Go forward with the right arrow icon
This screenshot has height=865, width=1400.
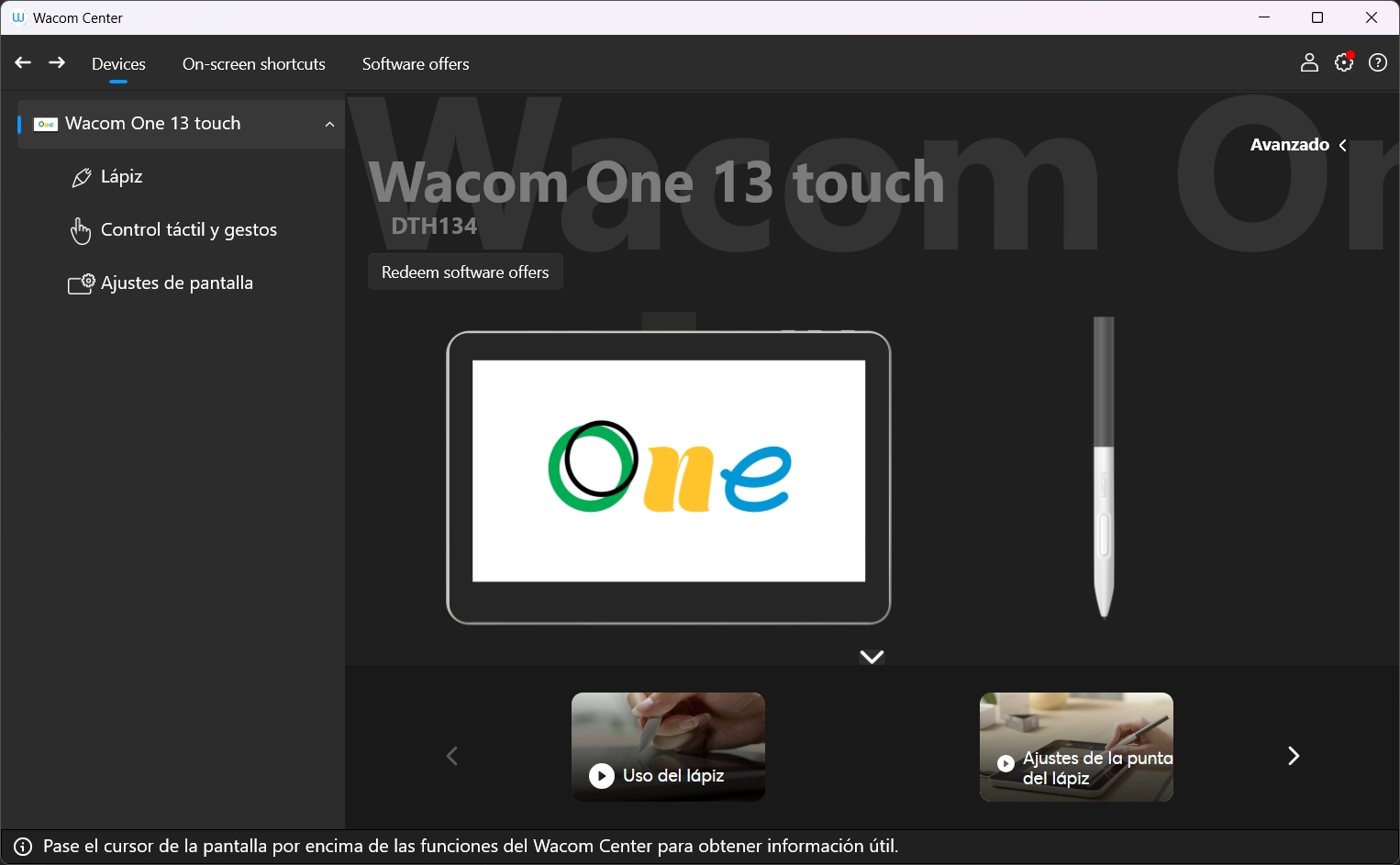57,63
